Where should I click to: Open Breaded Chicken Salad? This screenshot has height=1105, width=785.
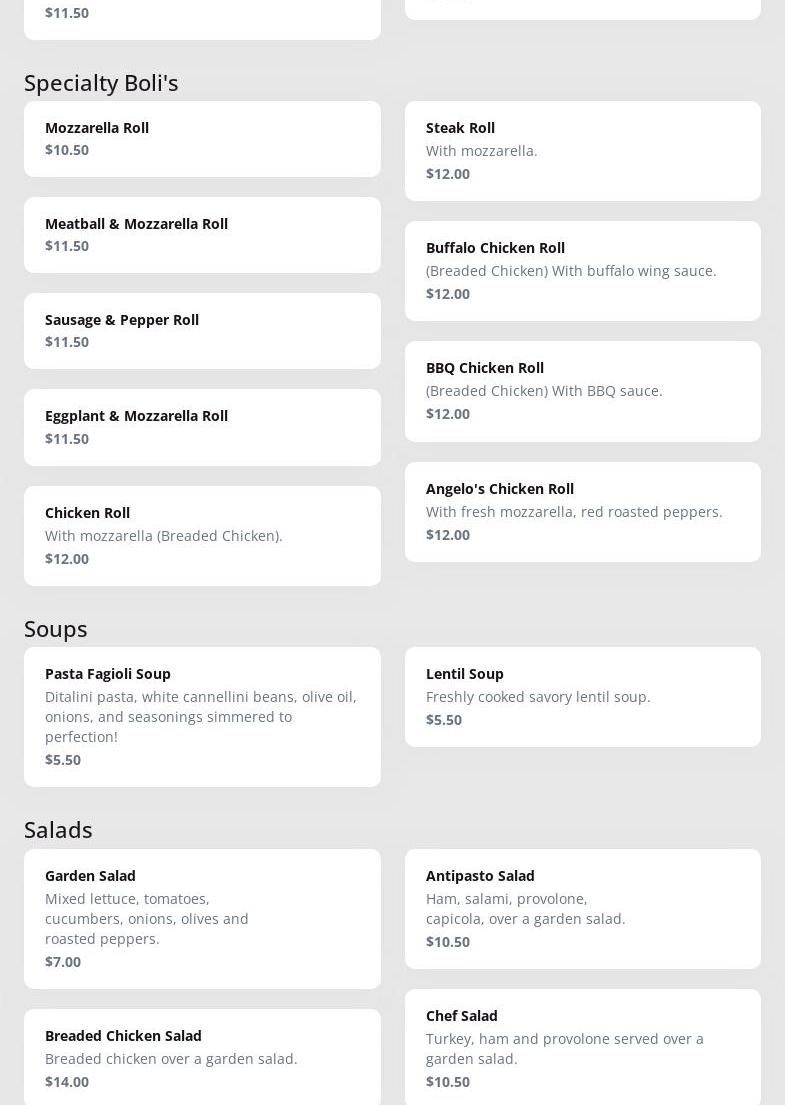[202, 1057]
